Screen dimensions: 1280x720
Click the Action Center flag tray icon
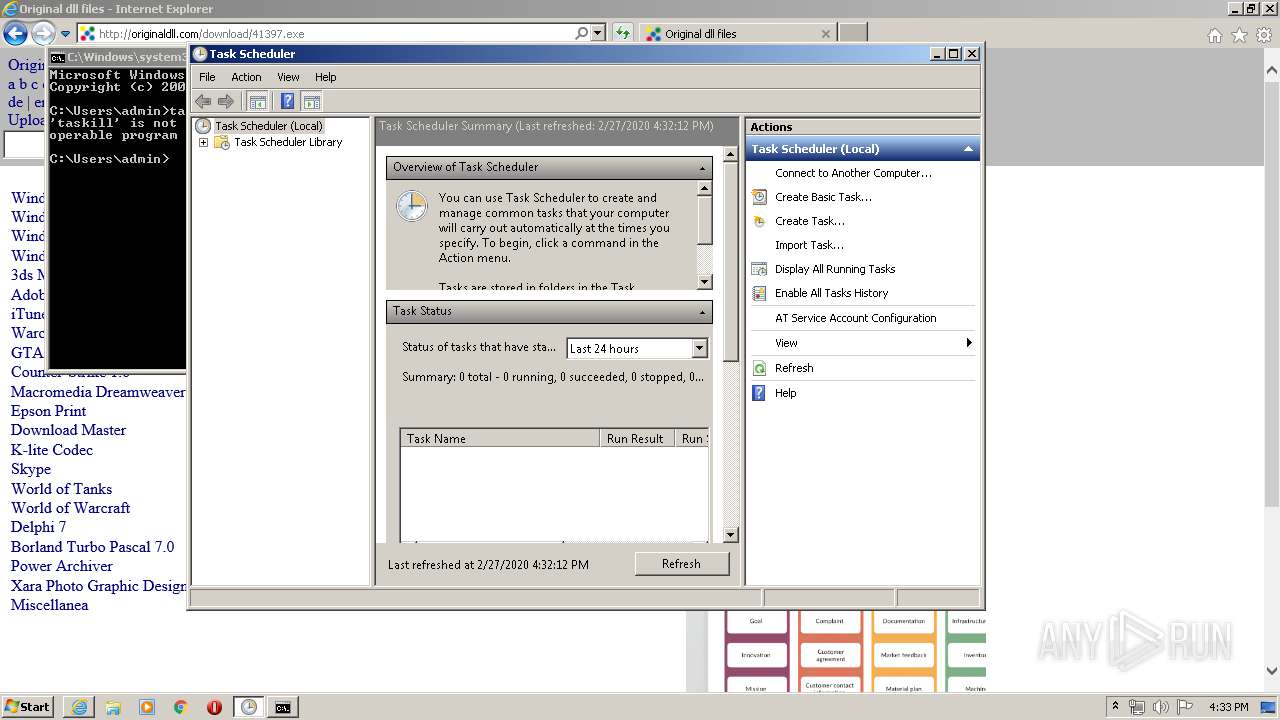[x=1185, y=707]
